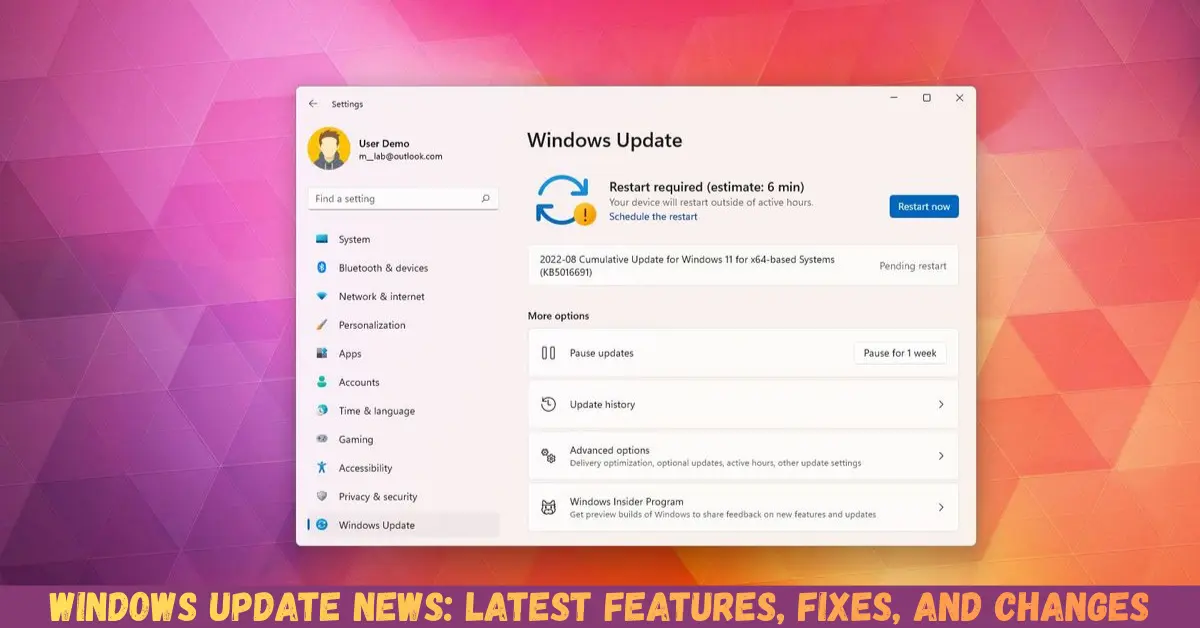
Task: Go to Gaming settings
Action: (403, 439)
